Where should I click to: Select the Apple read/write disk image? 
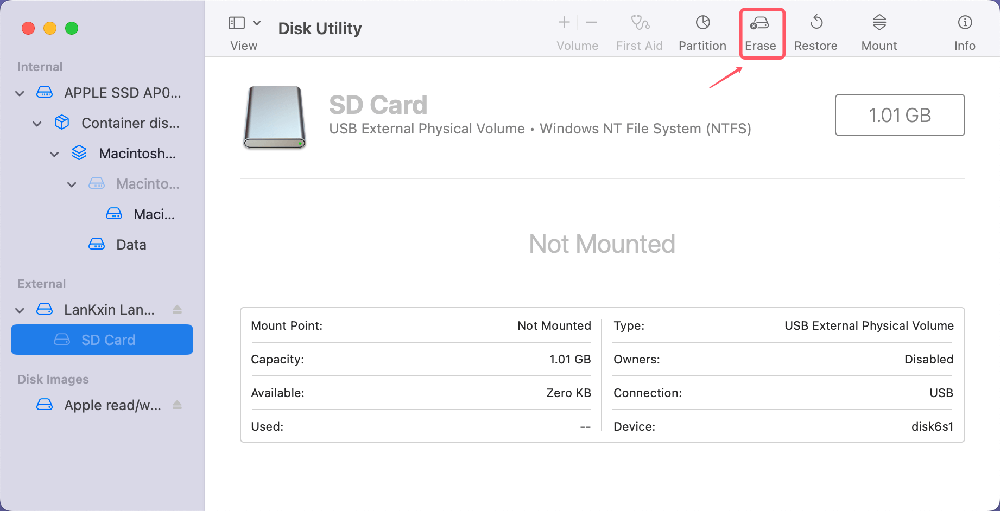pyautogui.click(x=108, y=405)
